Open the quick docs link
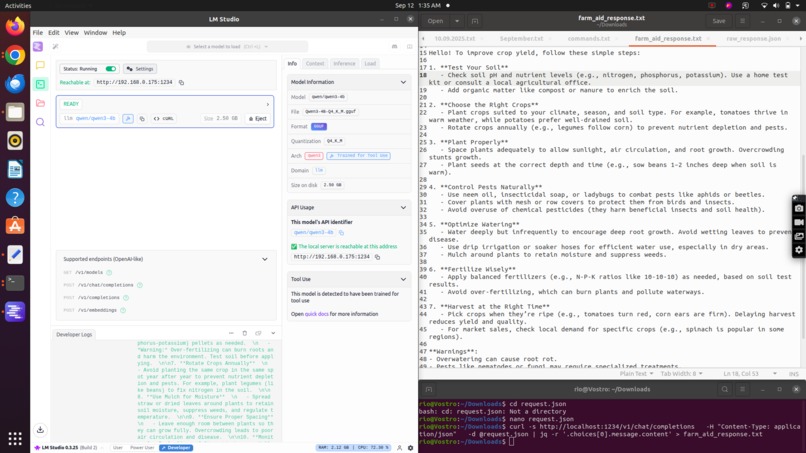806x453 pixels. [317, 314]
